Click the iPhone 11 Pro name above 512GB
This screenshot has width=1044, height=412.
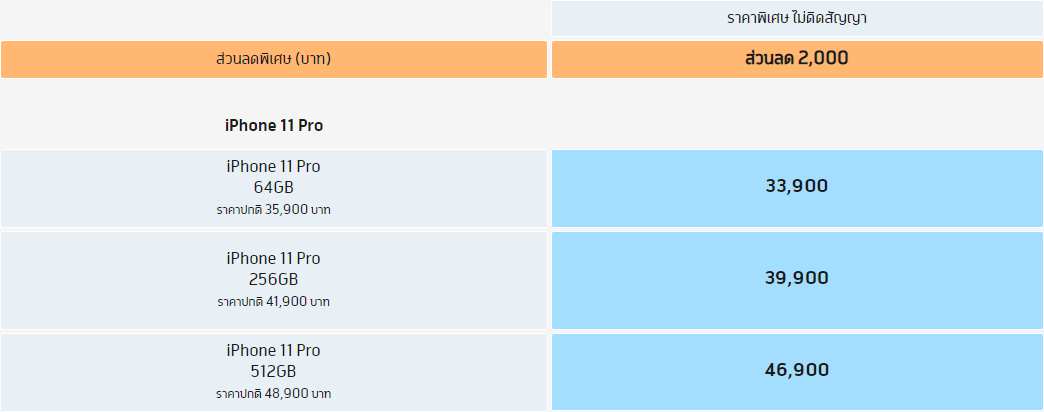[273, 351]
